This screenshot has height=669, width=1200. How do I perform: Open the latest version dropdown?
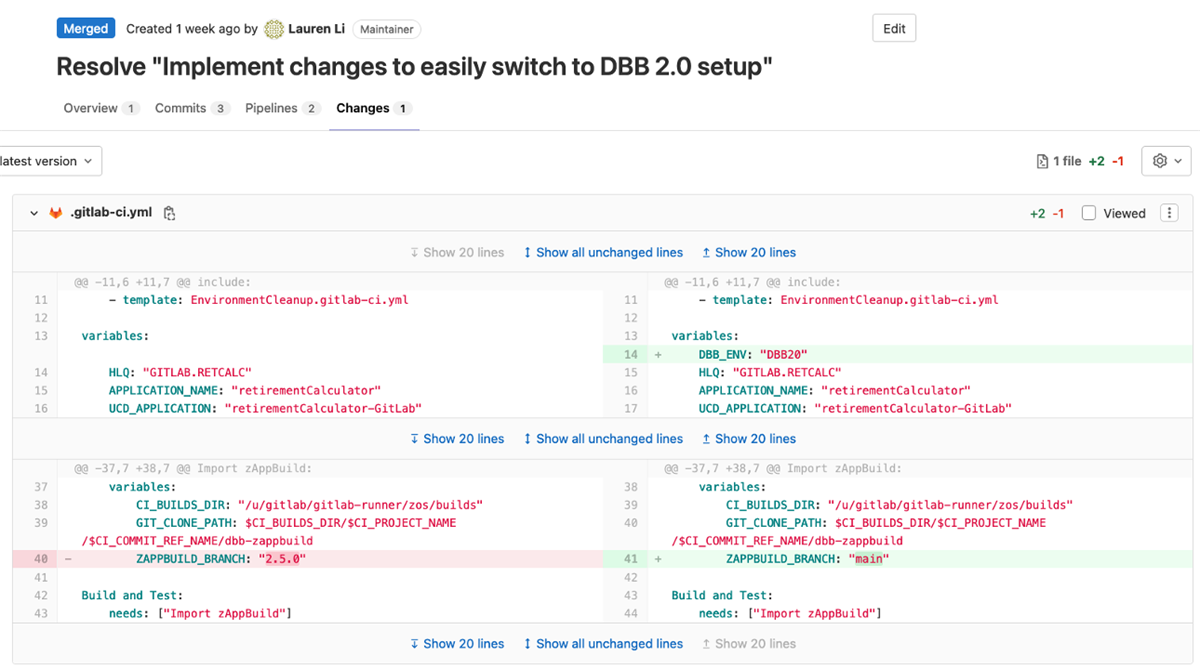pos(43,160)
